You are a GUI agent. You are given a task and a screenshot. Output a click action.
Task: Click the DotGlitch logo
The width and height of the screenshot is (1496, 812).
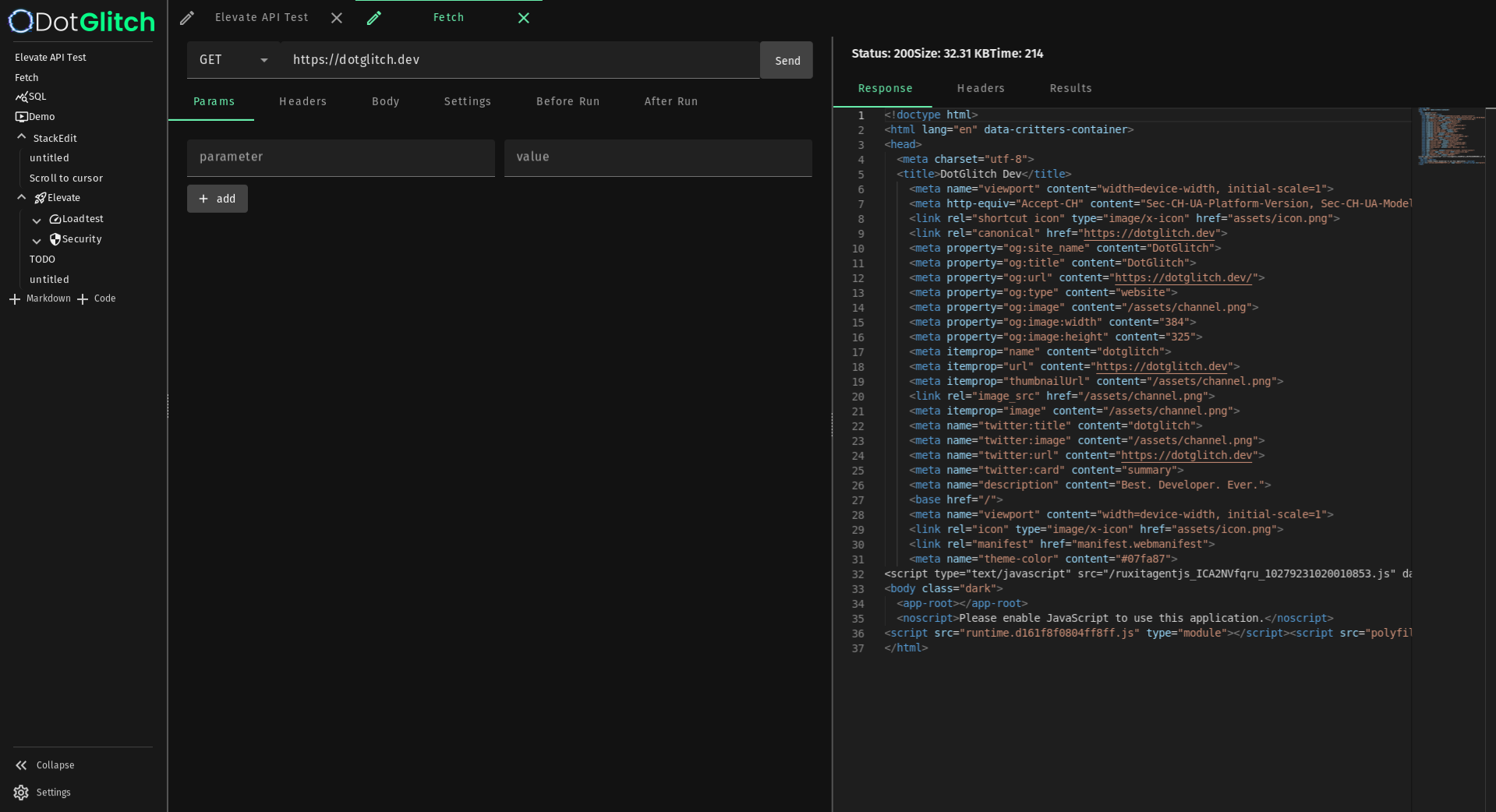(x=82, y=21)
